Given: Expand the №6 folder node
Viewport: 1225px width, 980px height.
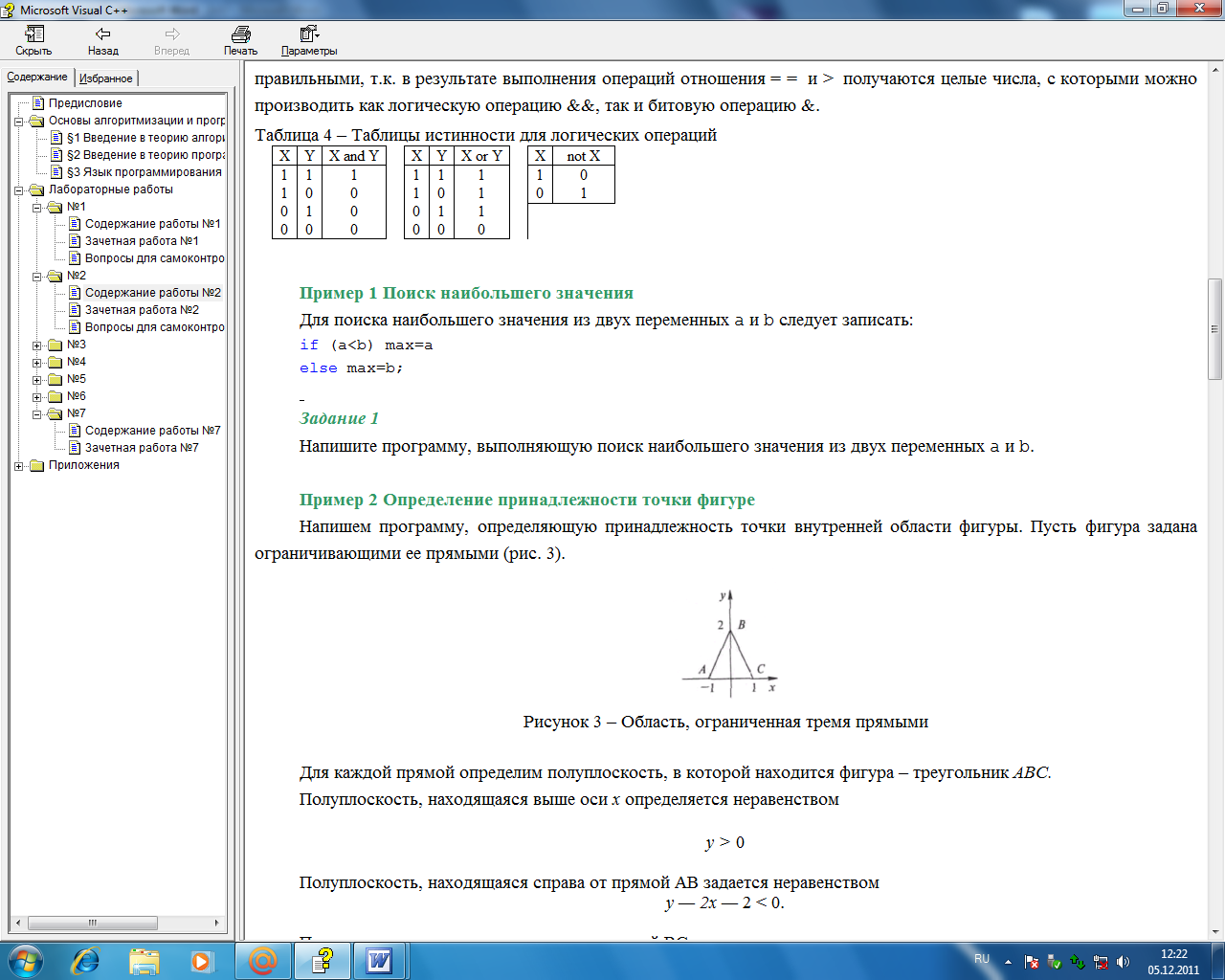Looking at the screenshot, I should (37, 397).
